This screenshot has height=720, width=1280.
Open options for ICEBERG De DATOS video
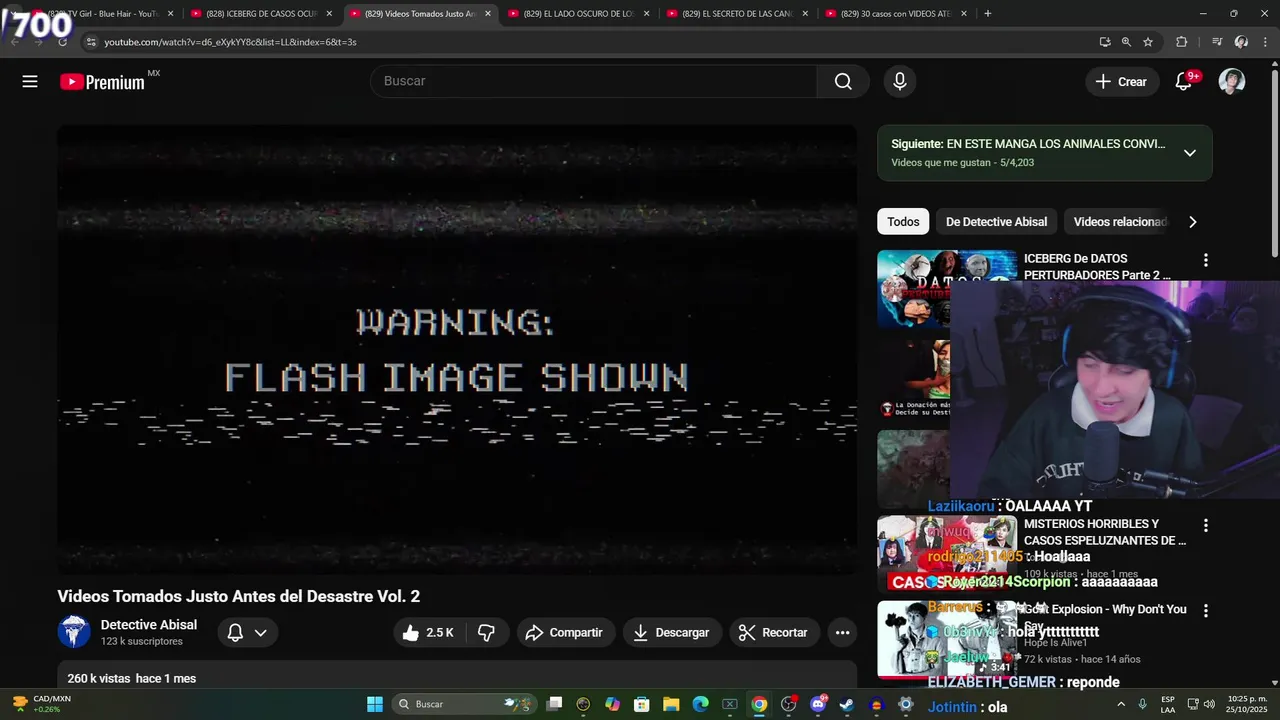(x=1205, y=260)
